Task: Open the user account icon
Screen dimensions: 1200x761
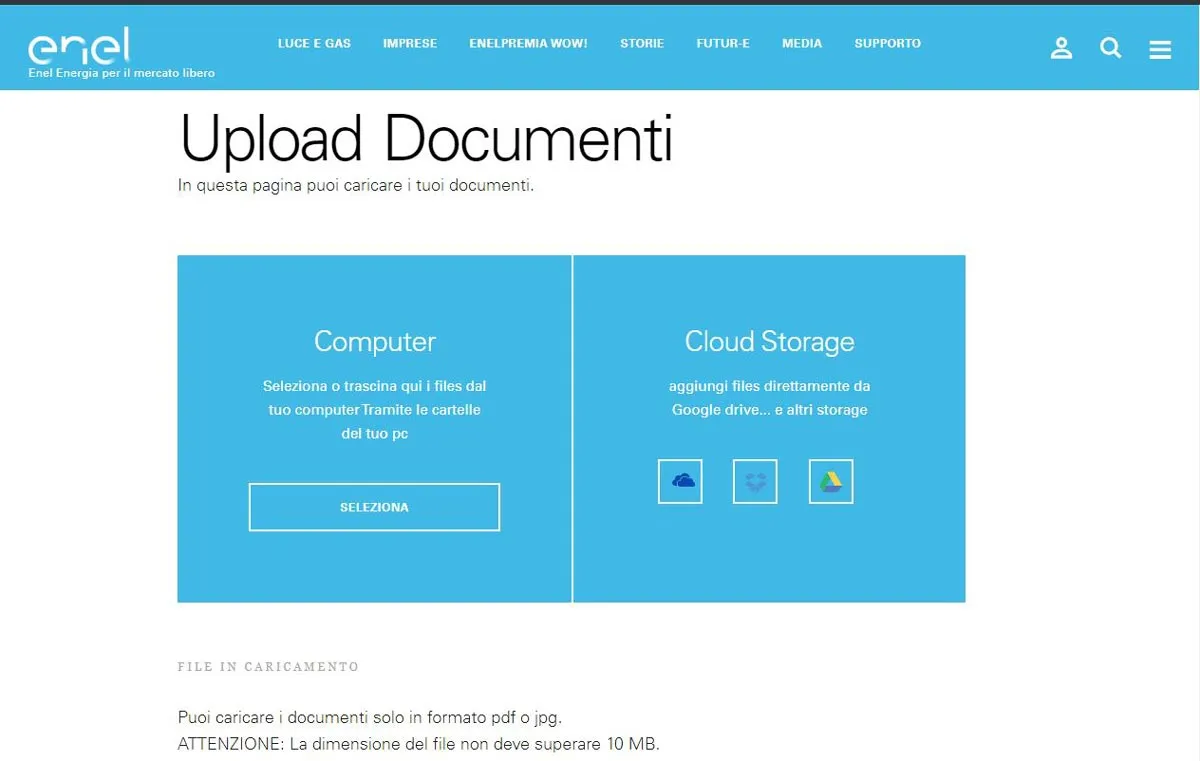Action: click(1061, 48)
